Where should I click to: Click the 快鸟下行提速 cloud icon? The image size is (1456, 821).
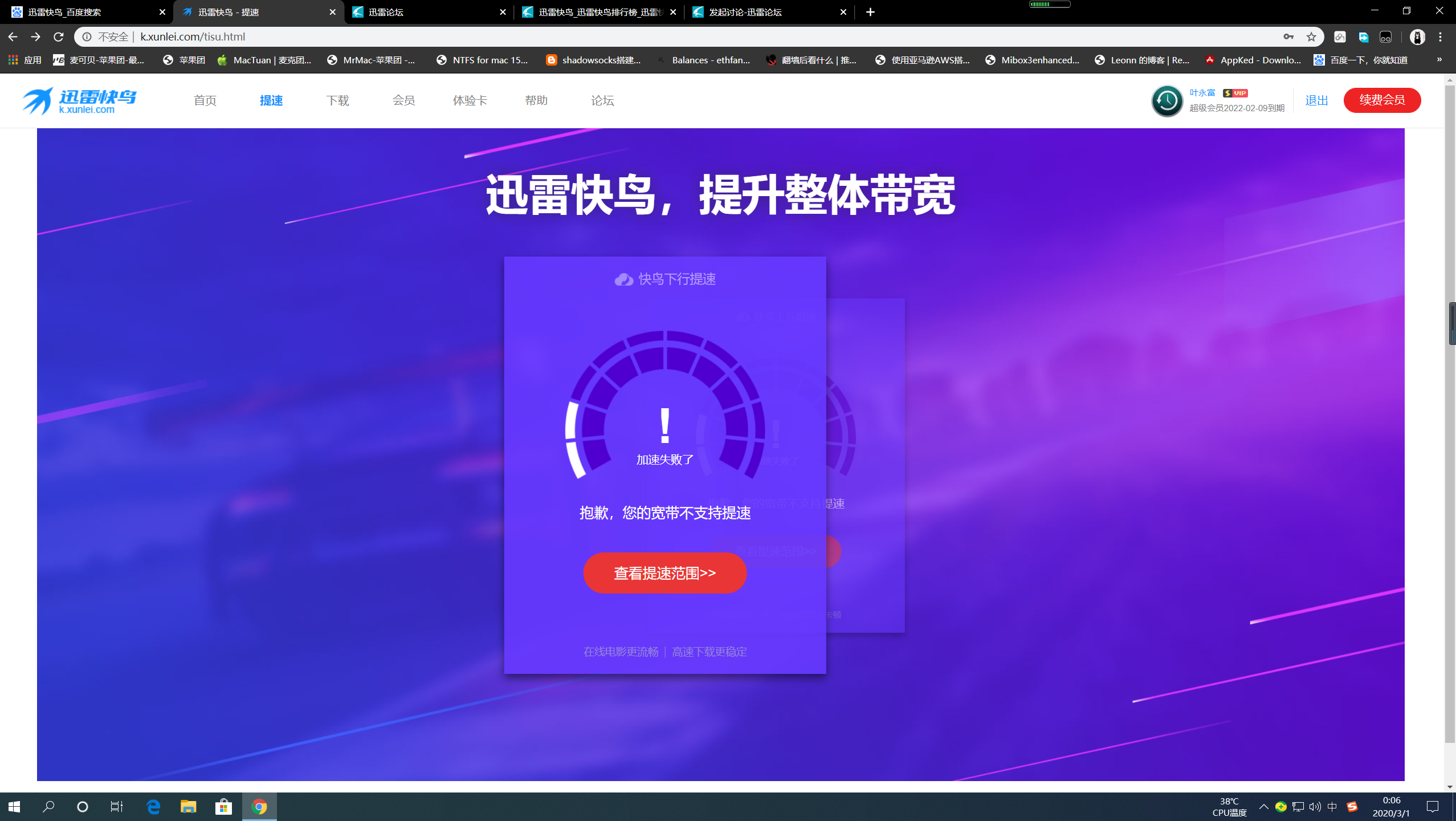[x=623, y=279]
